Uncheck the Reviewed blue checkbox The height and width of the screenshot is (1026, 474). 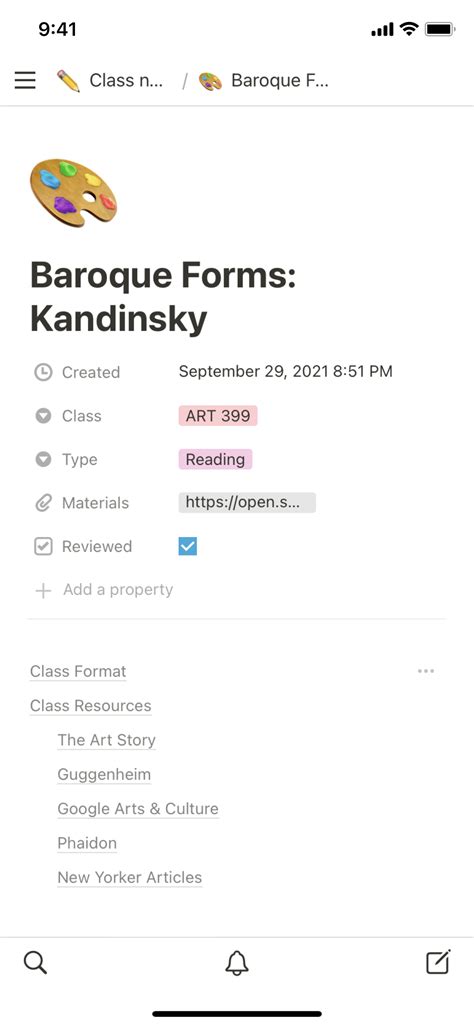click(x=188, y=546)
